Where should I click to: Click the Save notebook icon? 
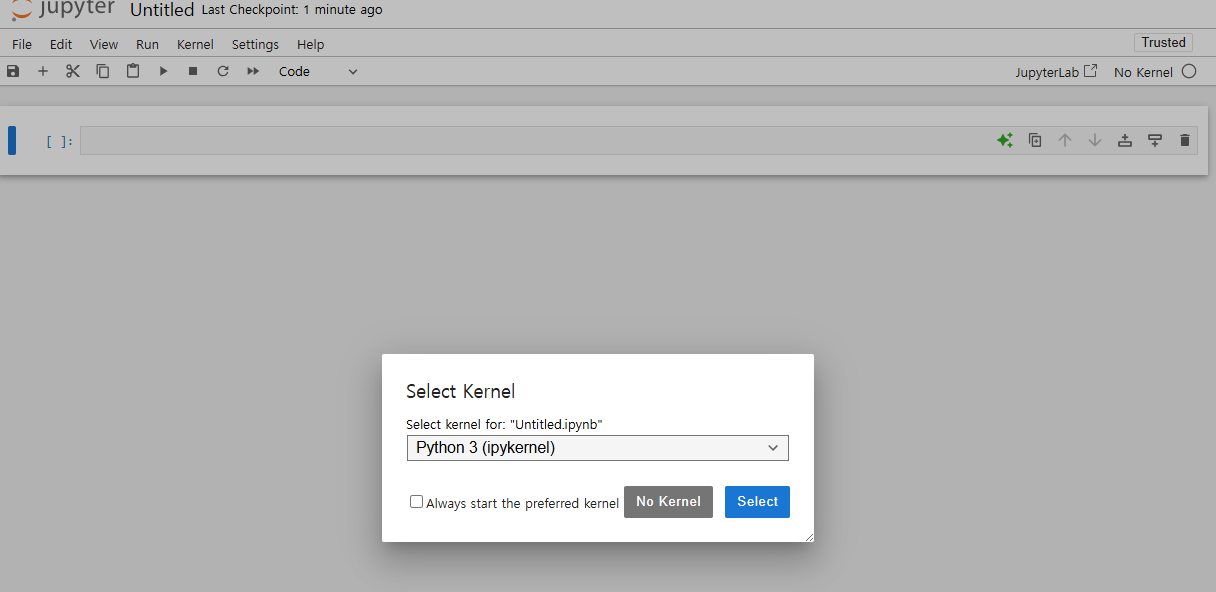point(13,71)
